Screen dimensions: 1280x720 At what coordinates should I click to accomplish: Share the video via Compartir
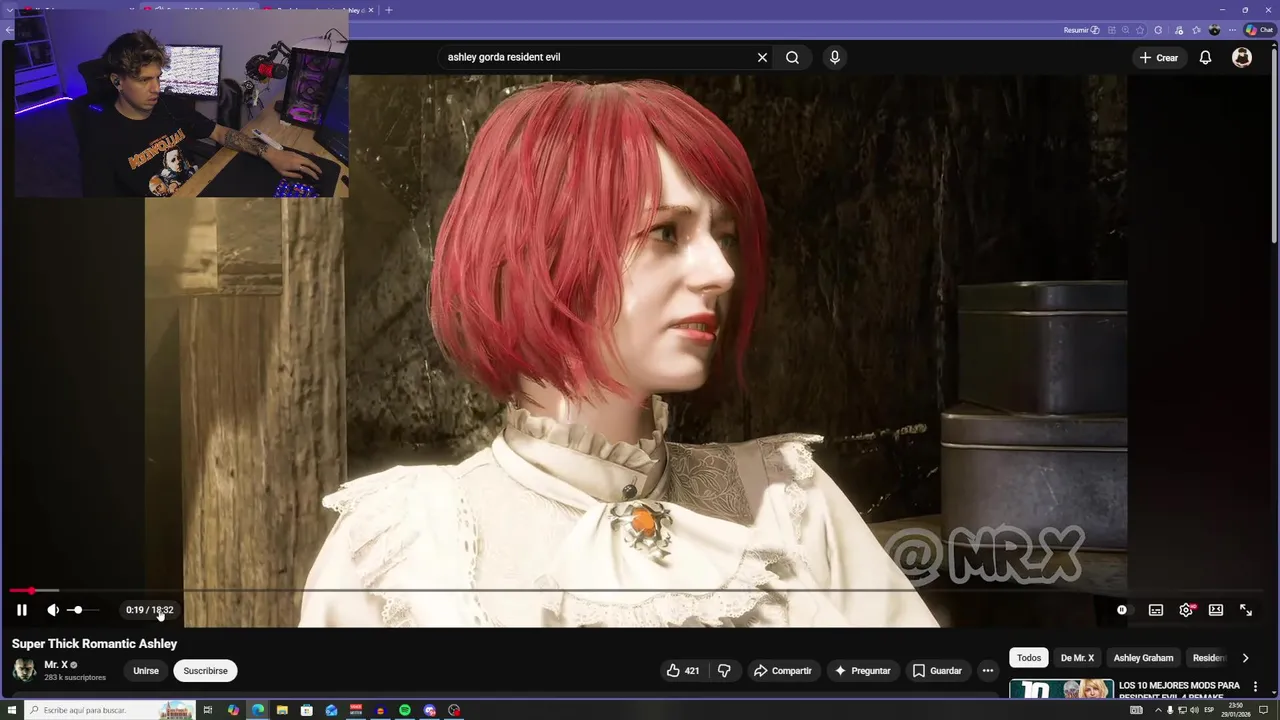782,671
